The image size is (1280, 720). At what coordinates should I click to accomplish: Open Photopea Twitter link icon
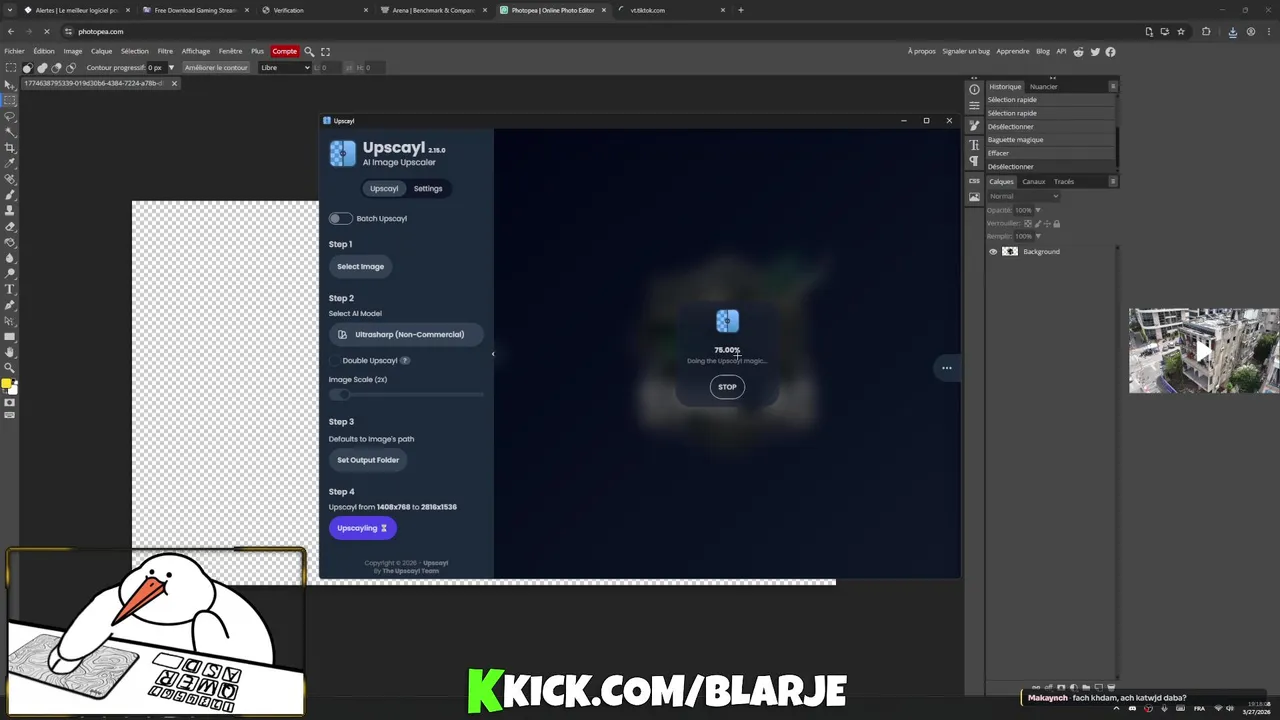(x=1095, y=51)
